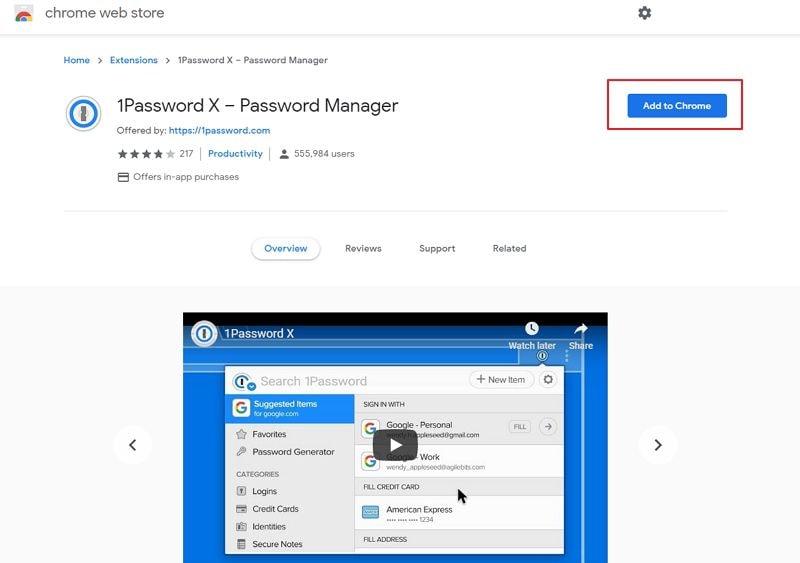The width and height of the screenshot is (800, 563).
Task: Click the Credit Cards category icon
Action: click(x=241, y=509)
